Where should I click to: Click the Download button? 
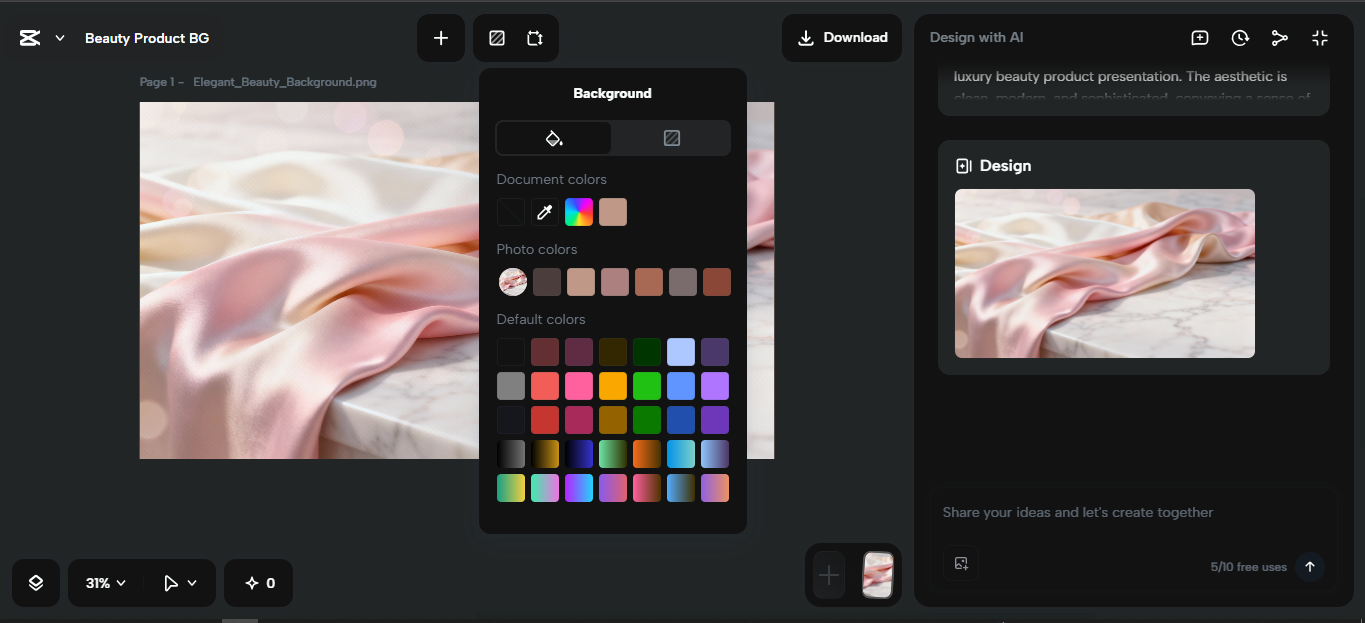click(841, 37)
